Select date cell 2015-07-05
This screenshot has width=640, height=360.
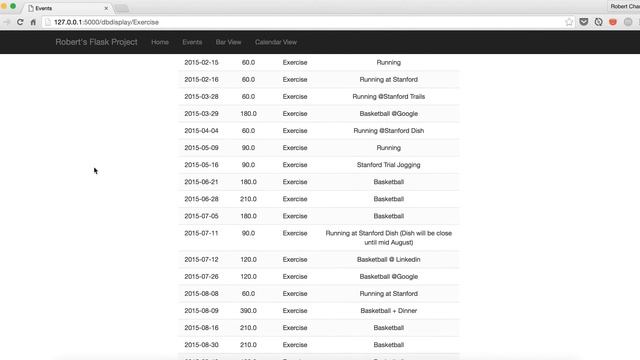coord(201,216)
